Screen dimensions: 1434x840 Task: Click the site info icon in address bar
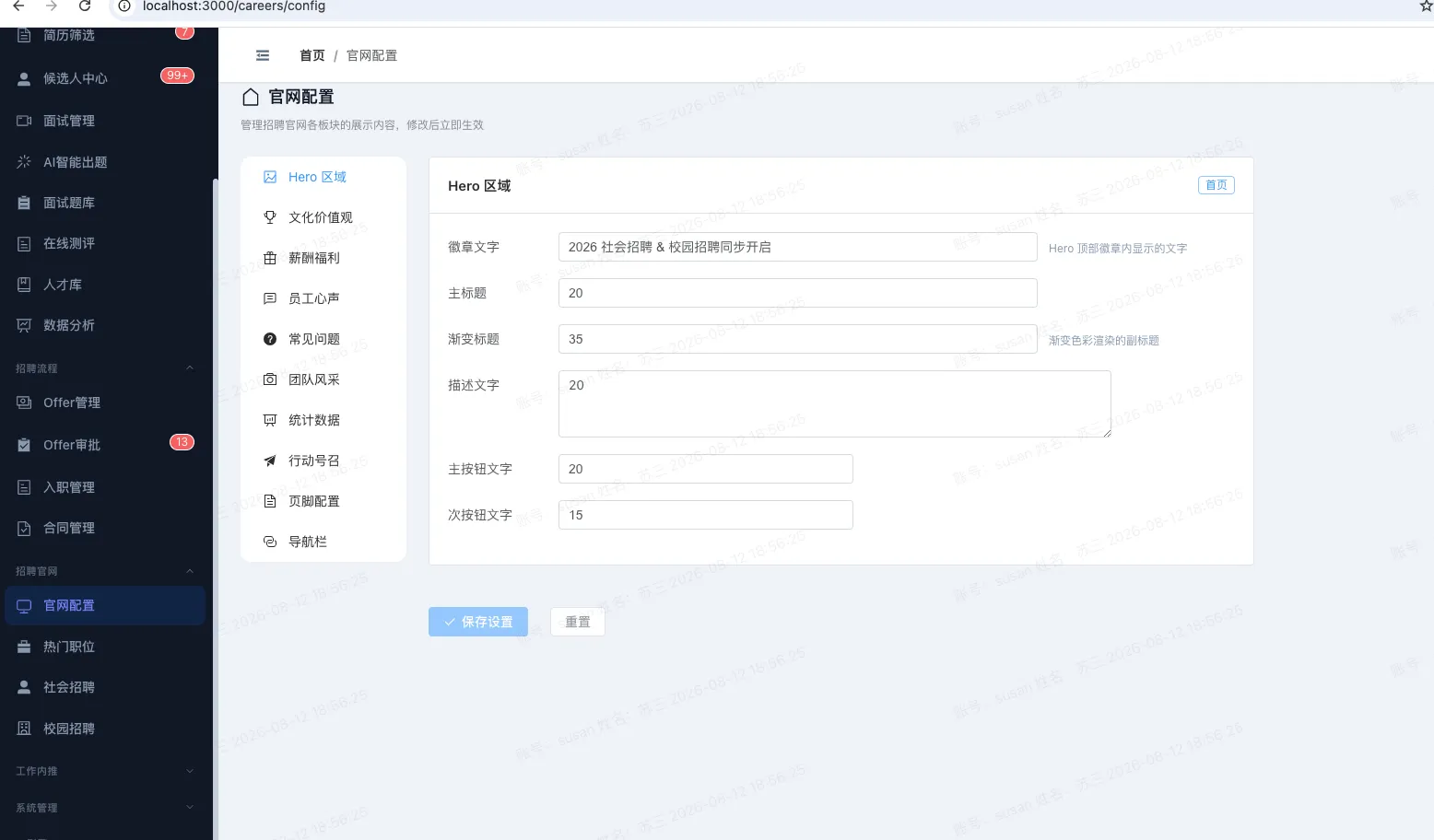point(124,6)
